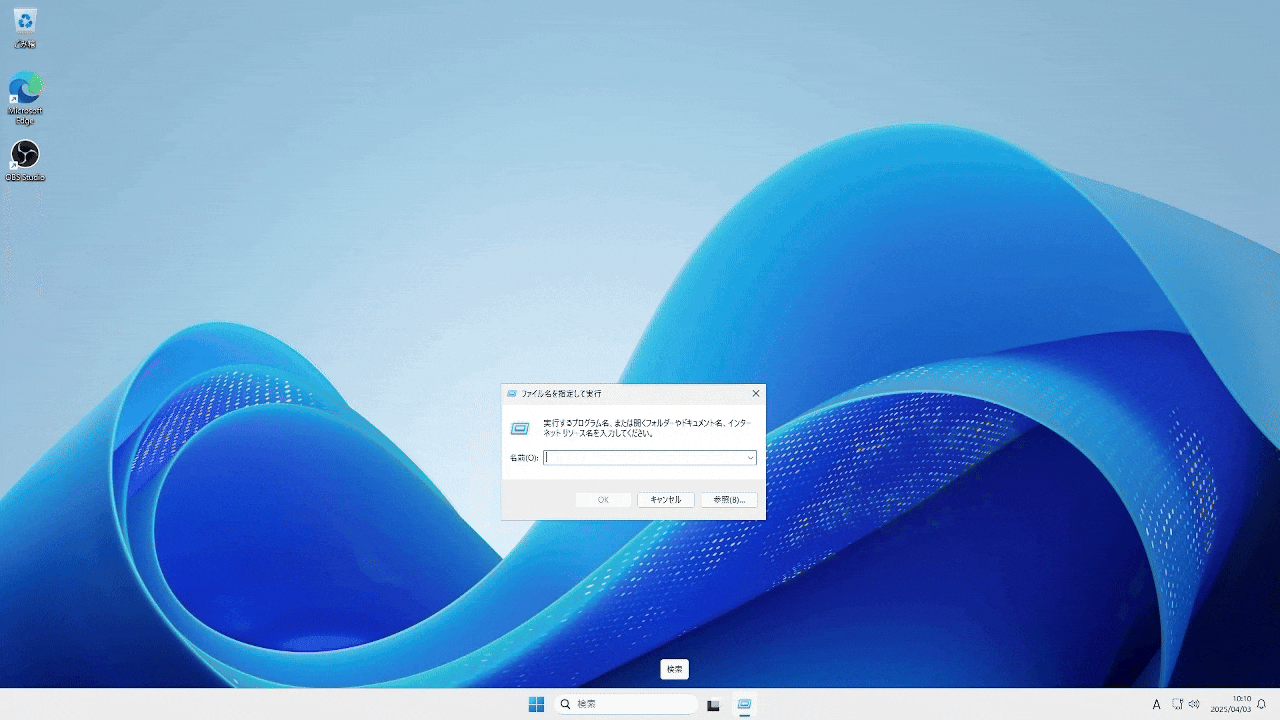
Task: Open file browsing via 参照(B)...
Action: (x=729, y=499)
